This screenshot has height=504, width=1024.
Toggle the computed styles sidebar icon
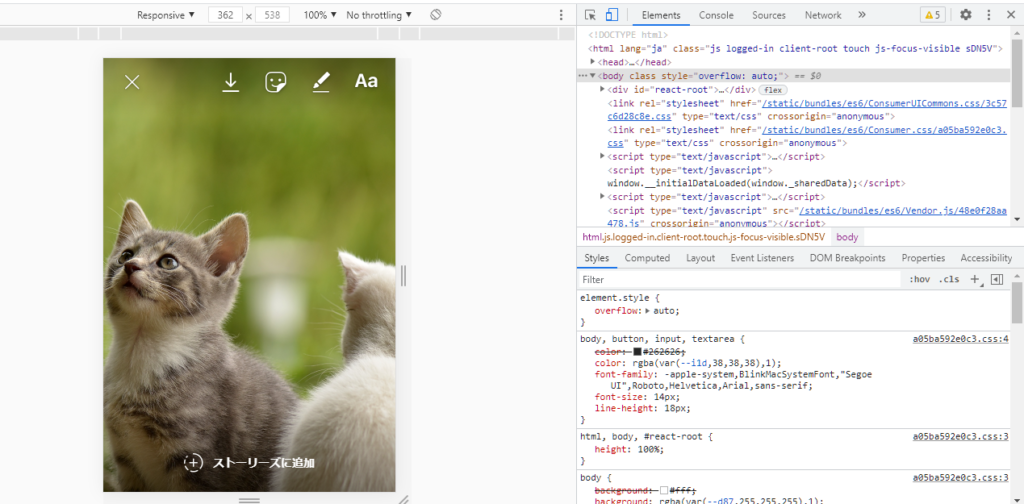pos(997,279)
